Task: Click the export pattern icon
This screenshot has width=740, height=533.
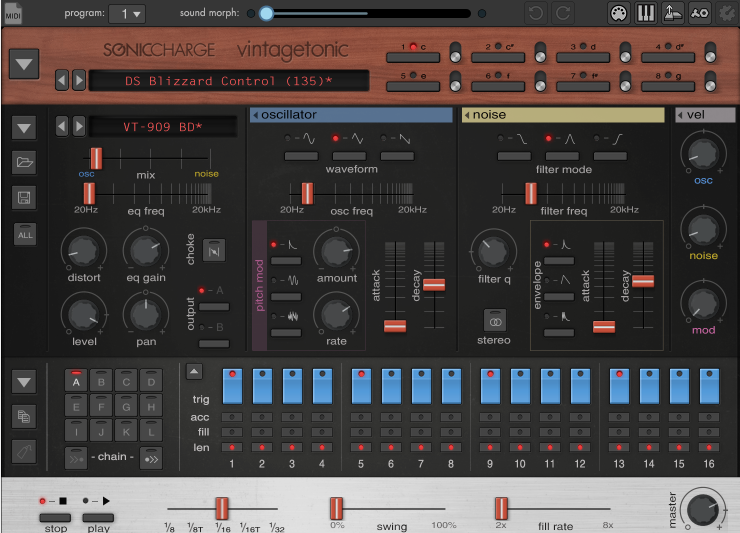Action: click(673, 13)
